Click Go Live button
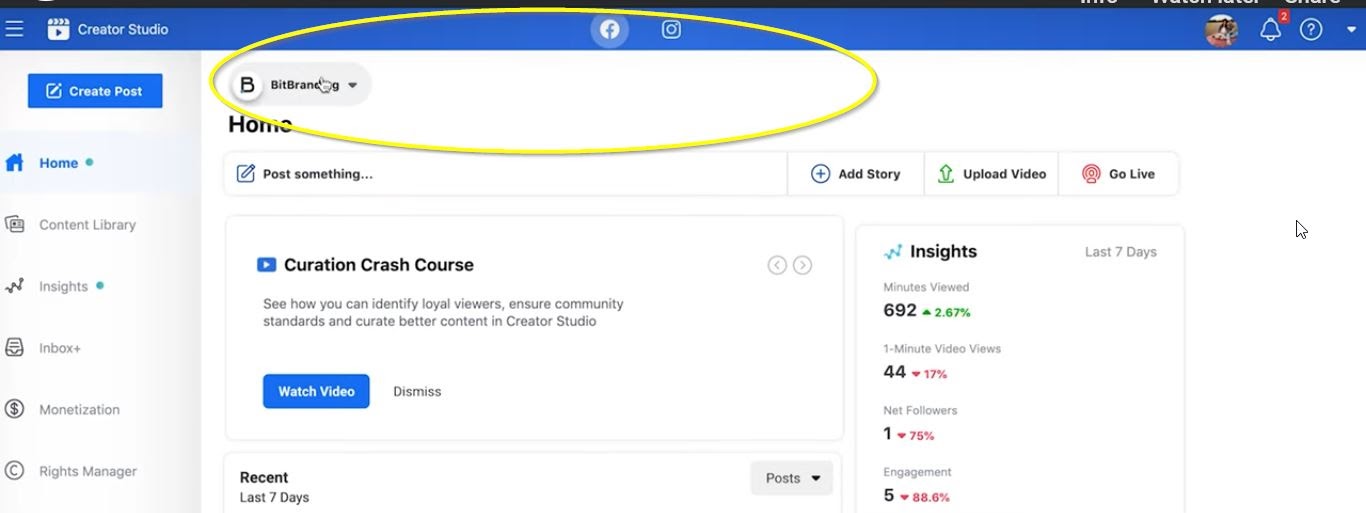The width and height of the screenshot is (1366, 513). [1118, 174]
